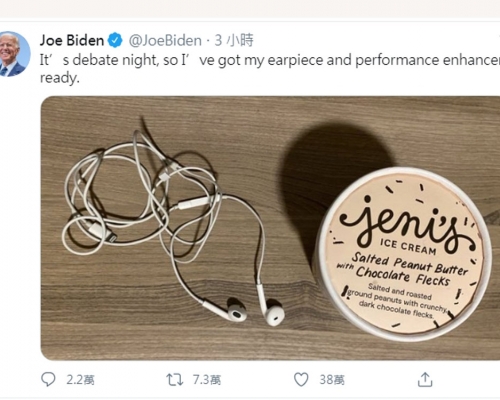Click the Lightning connector plug in photo
The height and width of the screenshot is (400, 500).
[x=102, y=232]
